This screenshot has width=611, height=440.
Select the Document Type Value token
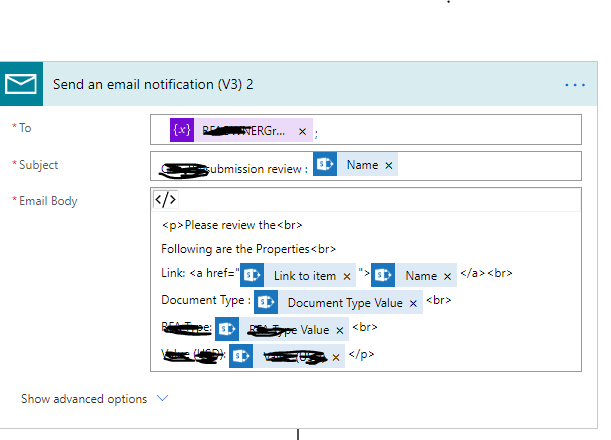(x=344, y=303)
